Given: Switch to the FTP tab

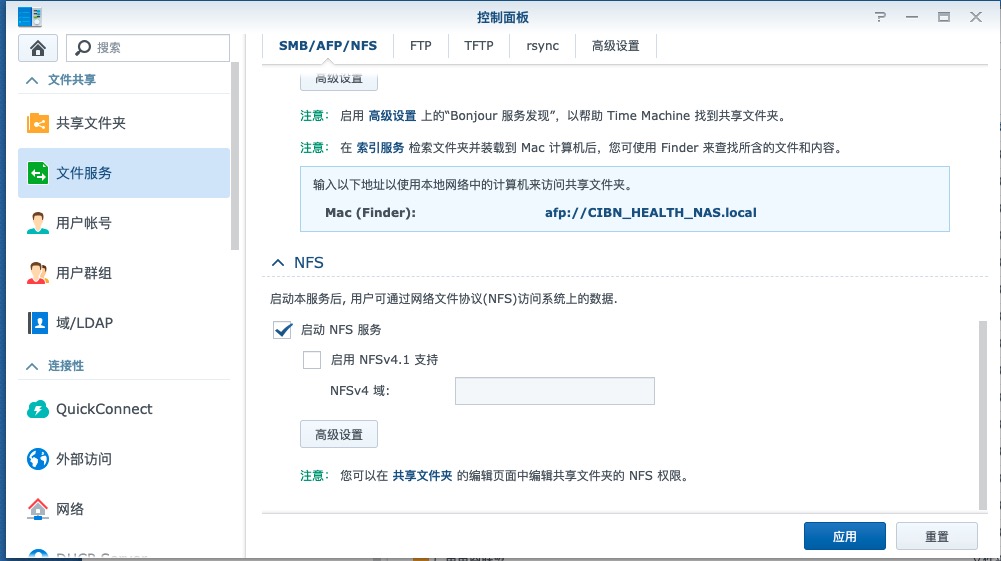Looking at the screenshot, I should point(421,46).
